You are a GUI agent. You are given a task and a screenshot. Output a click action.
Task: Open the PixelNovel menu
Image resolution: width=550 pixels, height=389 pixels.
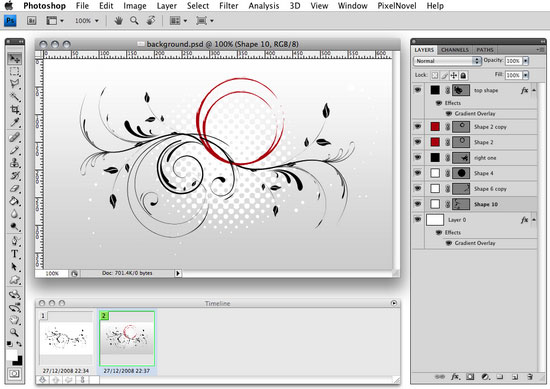[397, 6]
